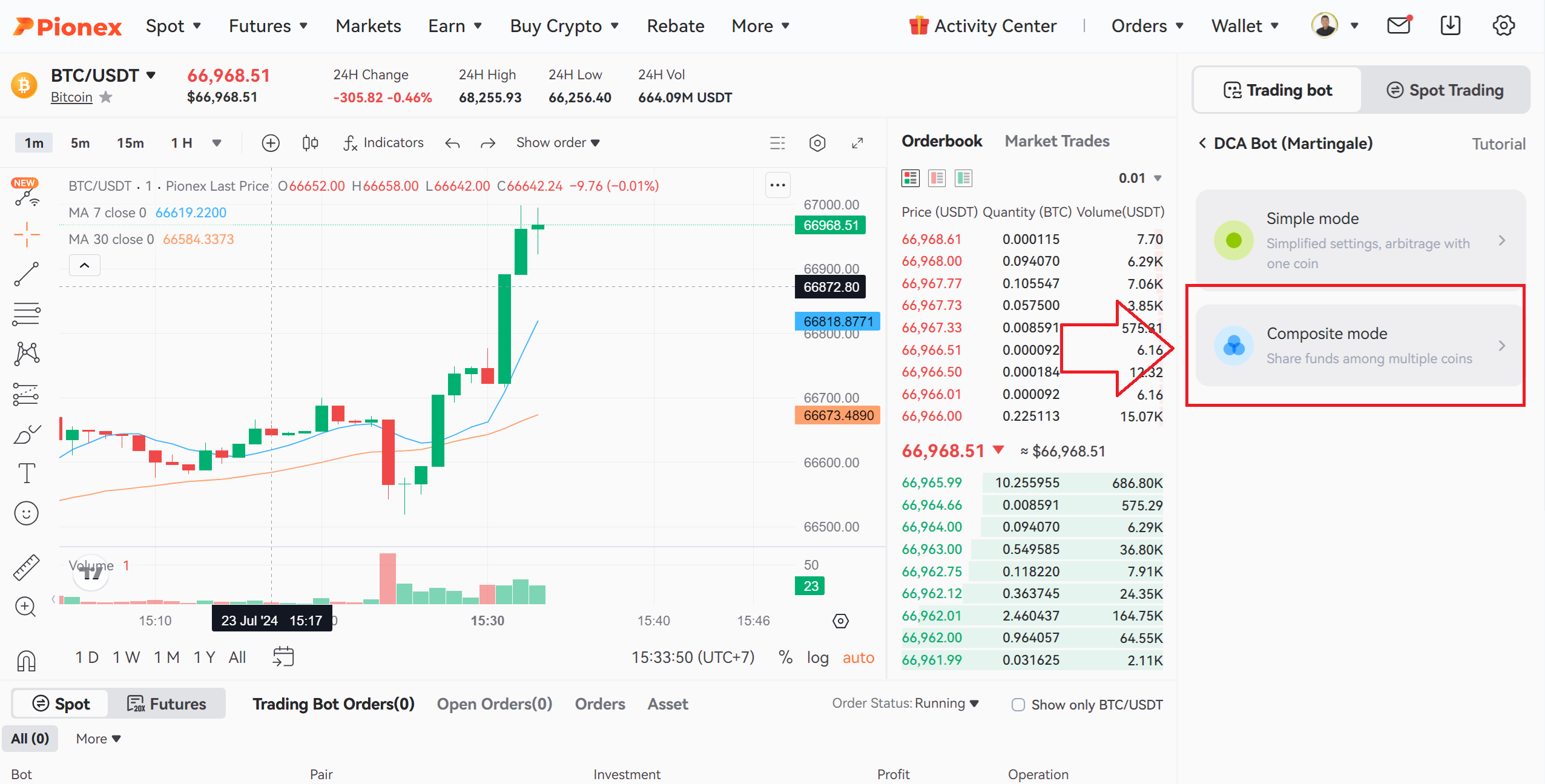Screen dimensions: 1545x784
Task: Open the Futures dropdown in the top navigation
Action: 268,26
